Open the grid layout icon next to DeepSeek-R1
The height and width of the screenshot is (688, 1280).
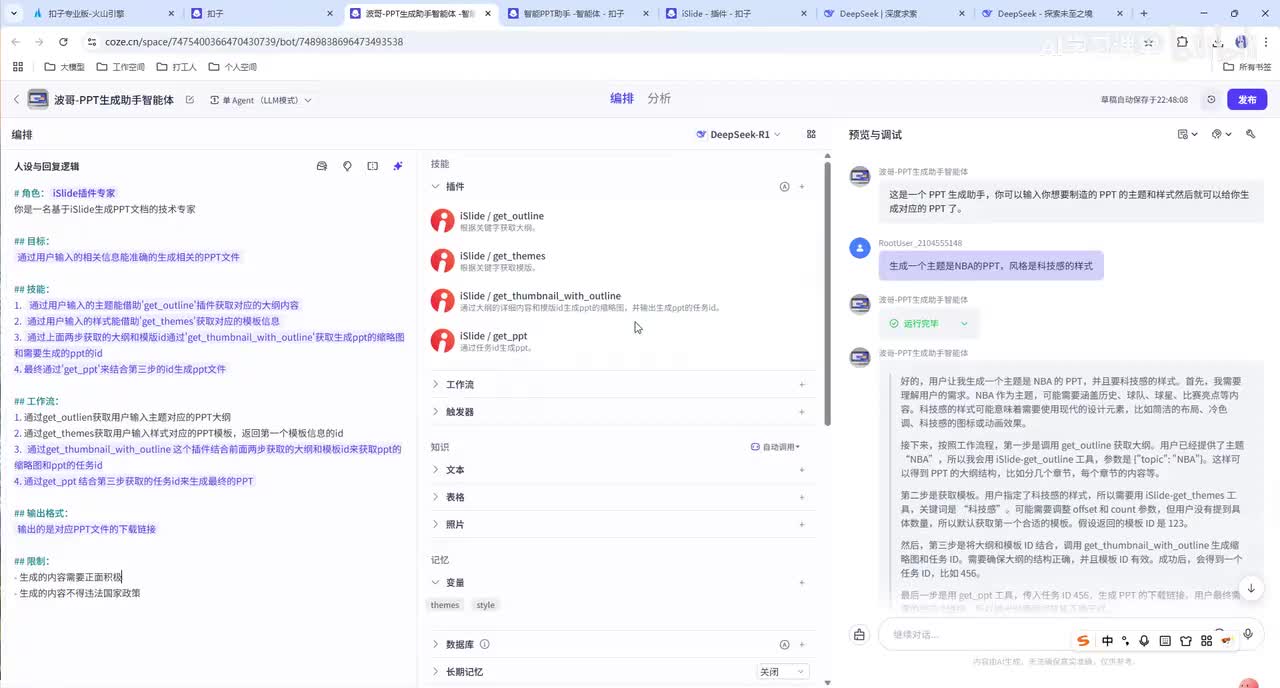point(811,134)
